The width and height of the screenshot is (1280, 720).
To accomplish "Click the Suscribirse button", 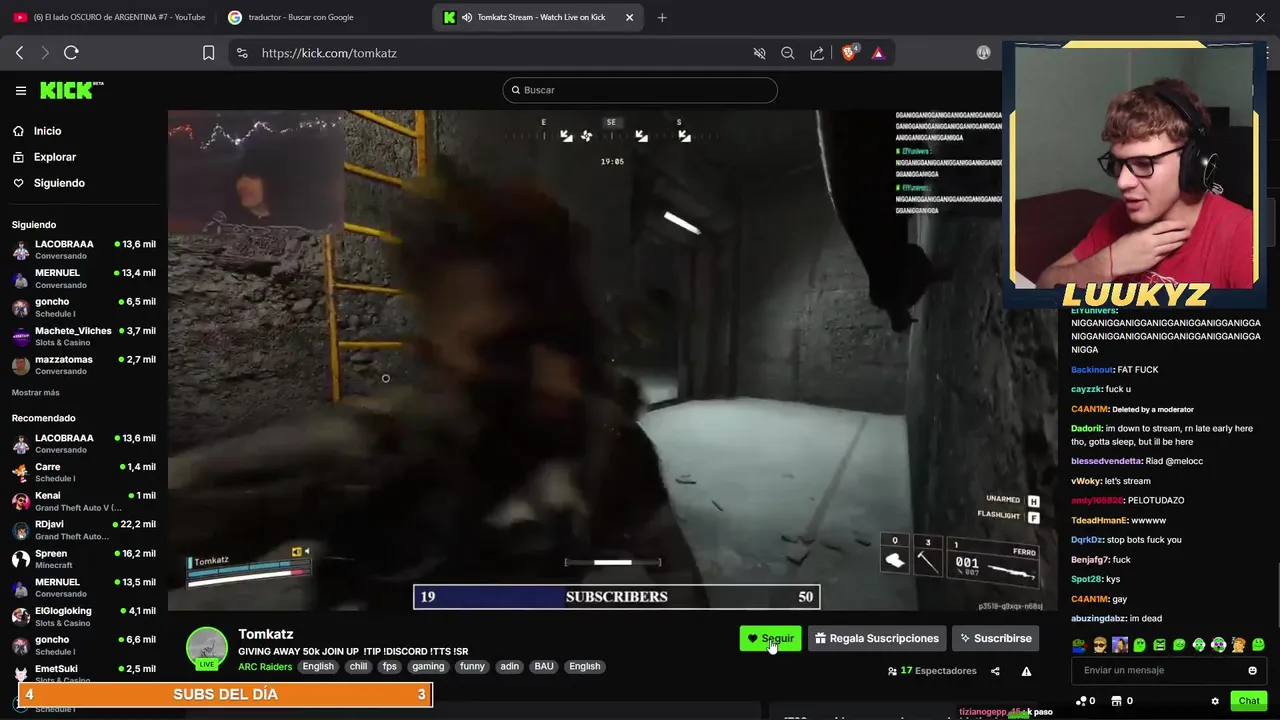I will (995, 638).
